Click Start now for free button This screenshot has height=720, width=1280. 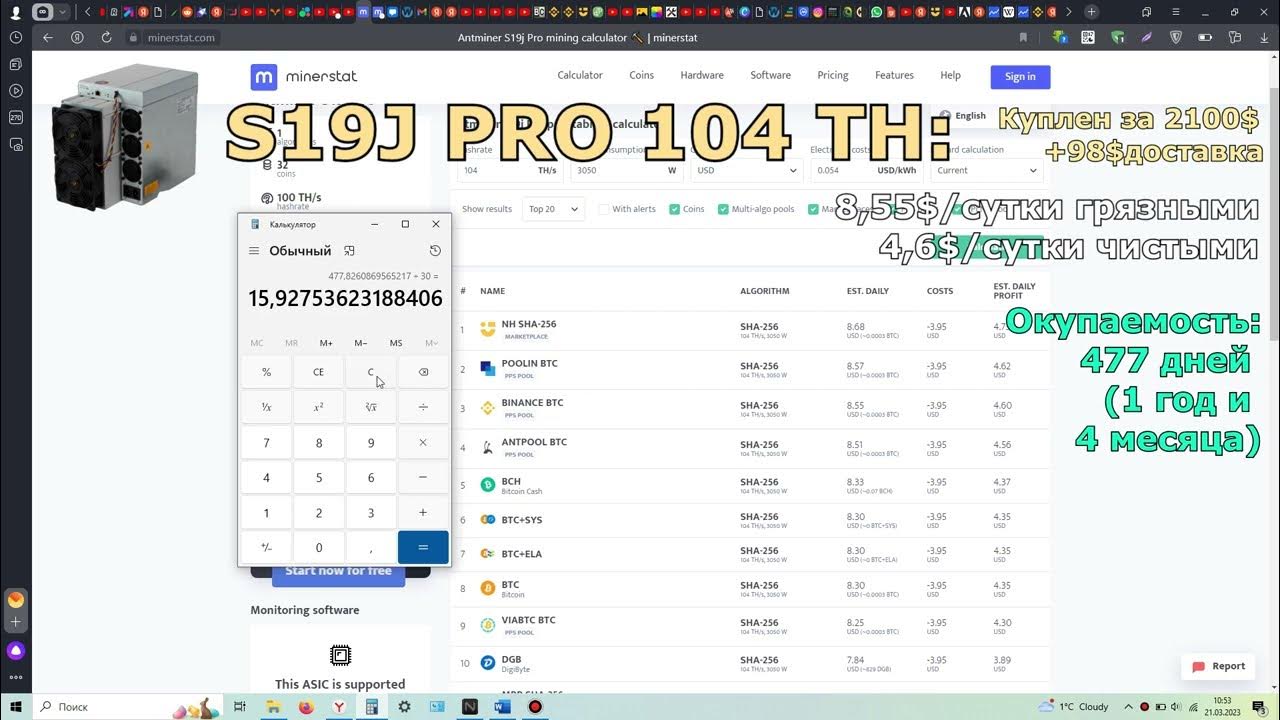tap(339, 572)
